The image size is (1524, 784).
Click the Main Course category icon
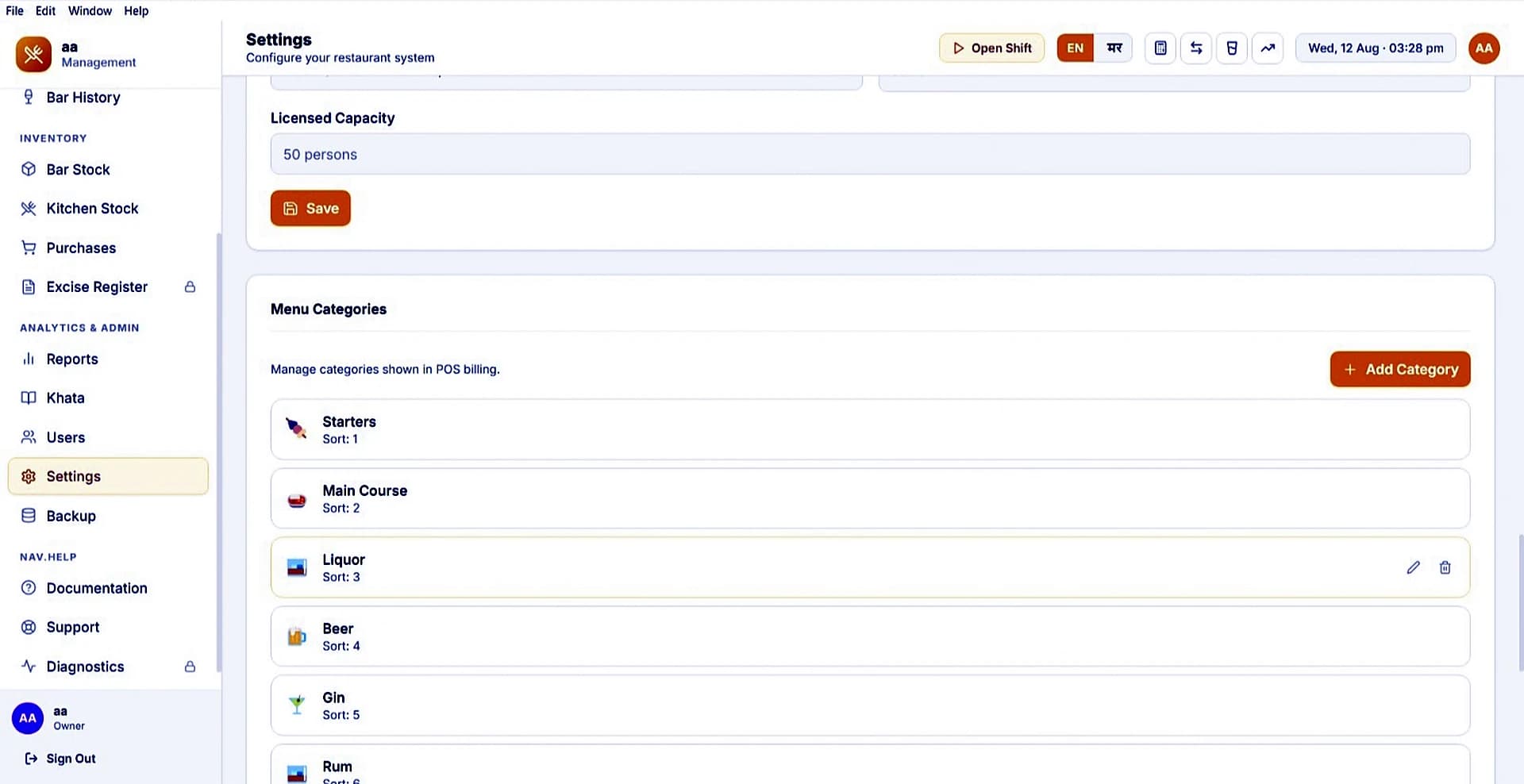click(296, 500)
